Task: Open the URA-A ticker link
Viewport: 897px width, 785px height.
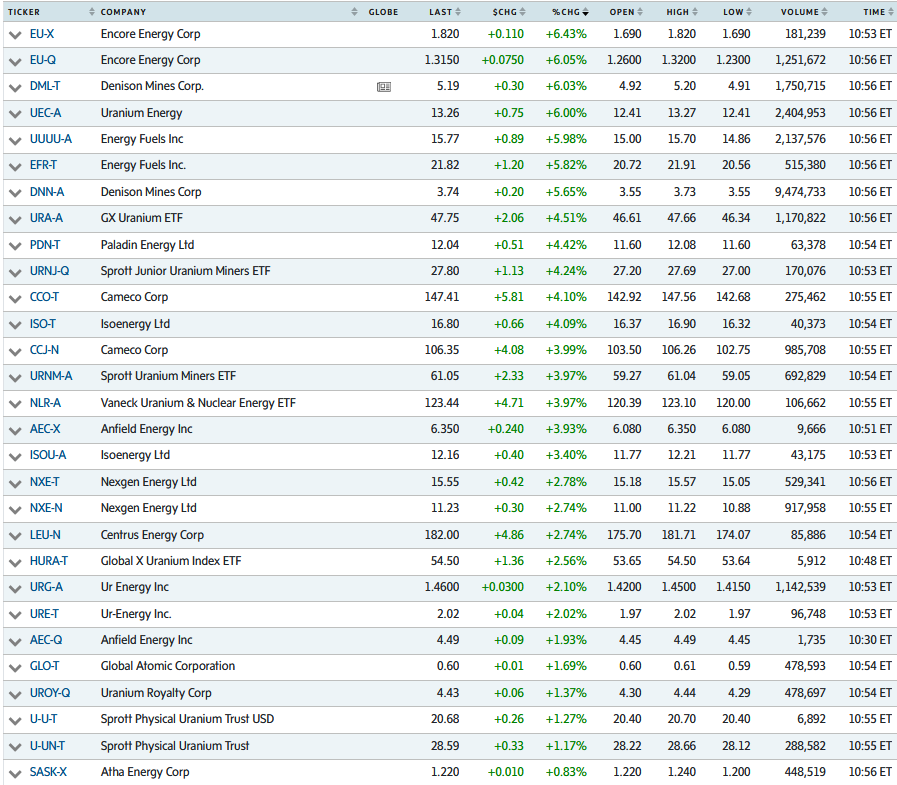Action: pos(46,218)
